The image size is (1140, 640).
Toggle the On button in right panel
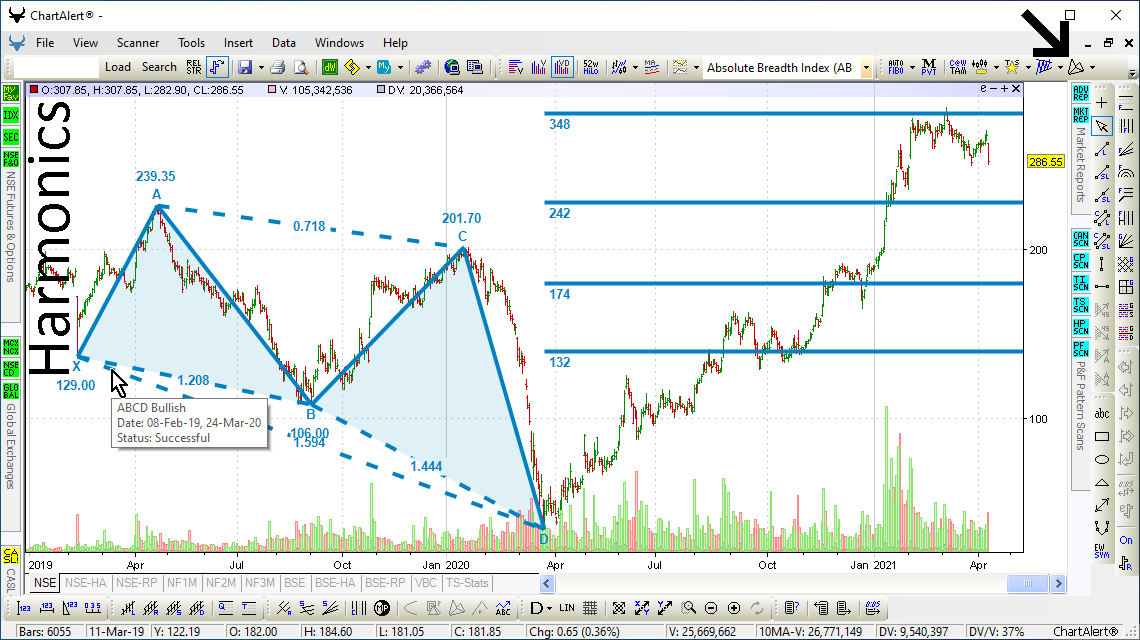(x=1126, y=540)
